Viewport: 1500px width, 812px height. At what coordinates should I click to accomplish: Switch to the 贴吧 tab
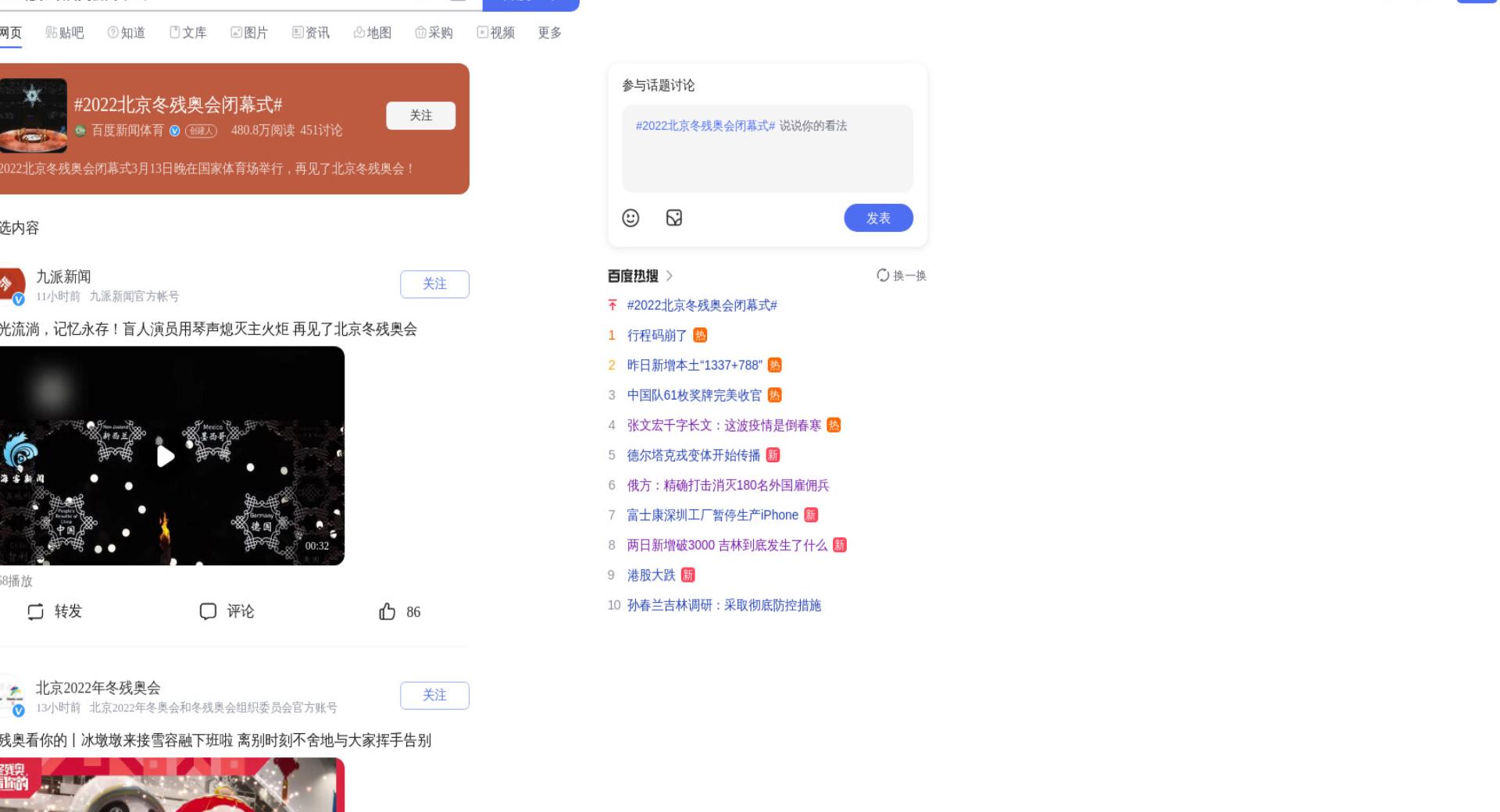pos(65,33)
